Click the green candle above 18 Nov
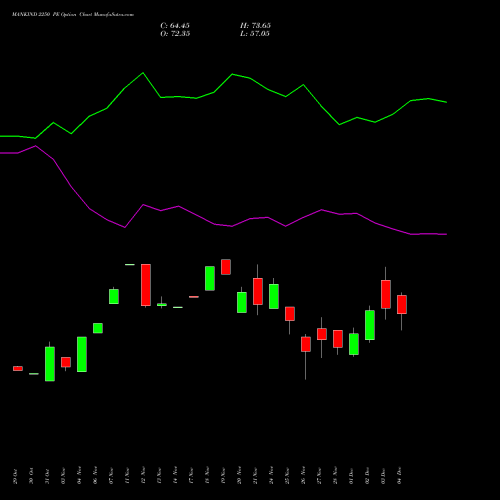The width and height of the screenshot is (500, 500). pyautogui.click(x=210, y=278)
